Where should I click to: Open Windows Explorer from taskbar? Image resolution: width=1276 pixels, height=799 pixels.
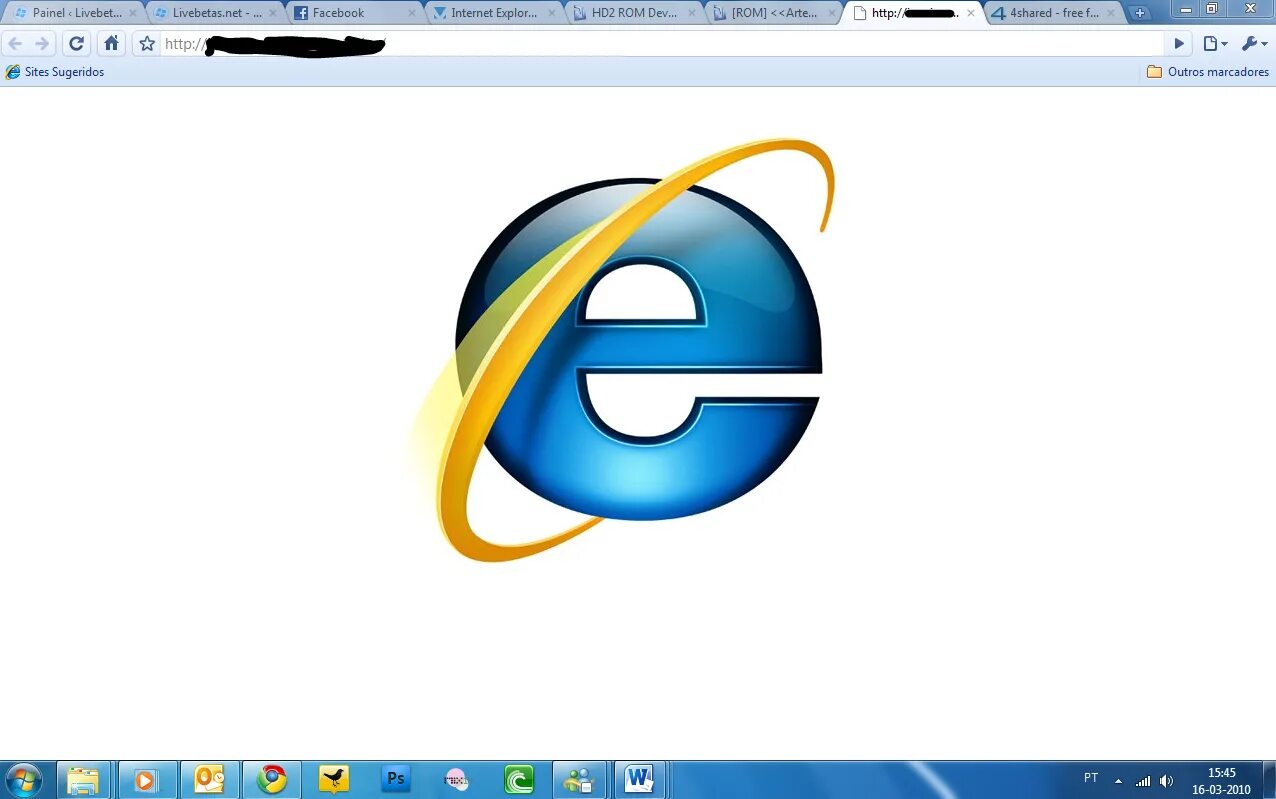tap(84, 779)
